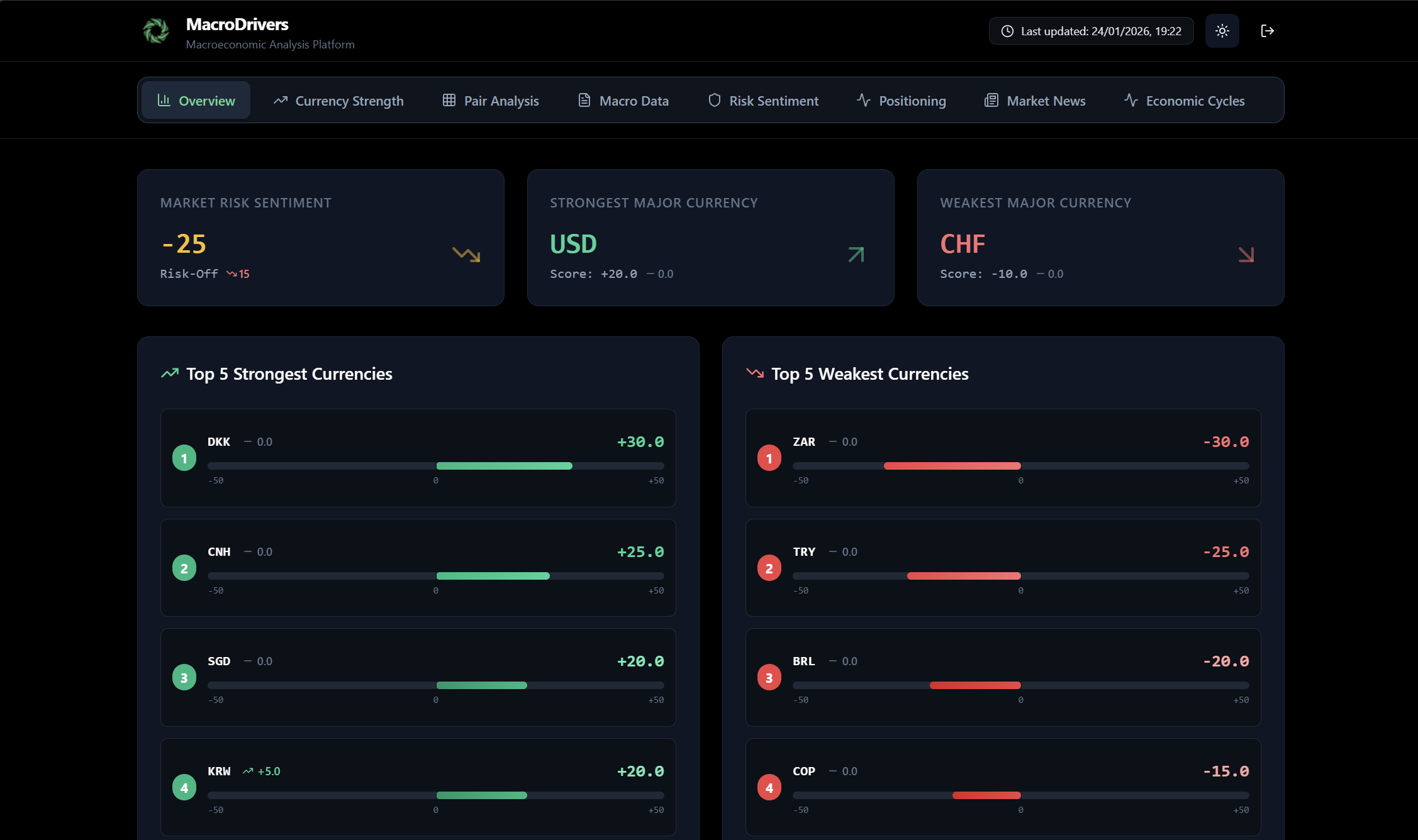This screenshot has height=840, width=1418.
Task: Click the clock icon beside Last updated
Action: 1007,31
